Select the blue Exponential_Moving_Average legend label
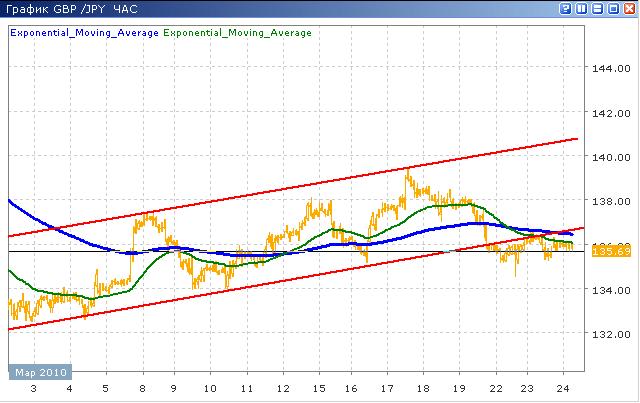This screenshot has width=640, height=403. click(x=83, y=33)
